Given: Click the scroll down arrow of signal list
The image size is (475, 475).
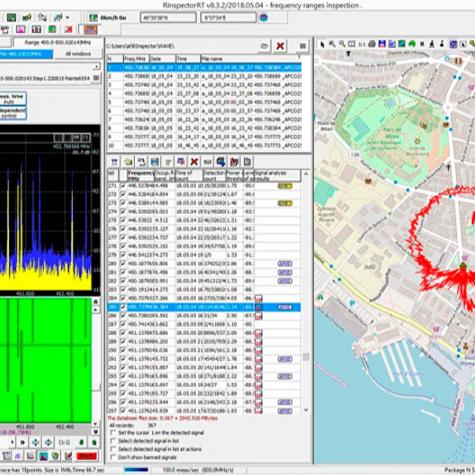Looking at the screenshot, I should point(306,410).
